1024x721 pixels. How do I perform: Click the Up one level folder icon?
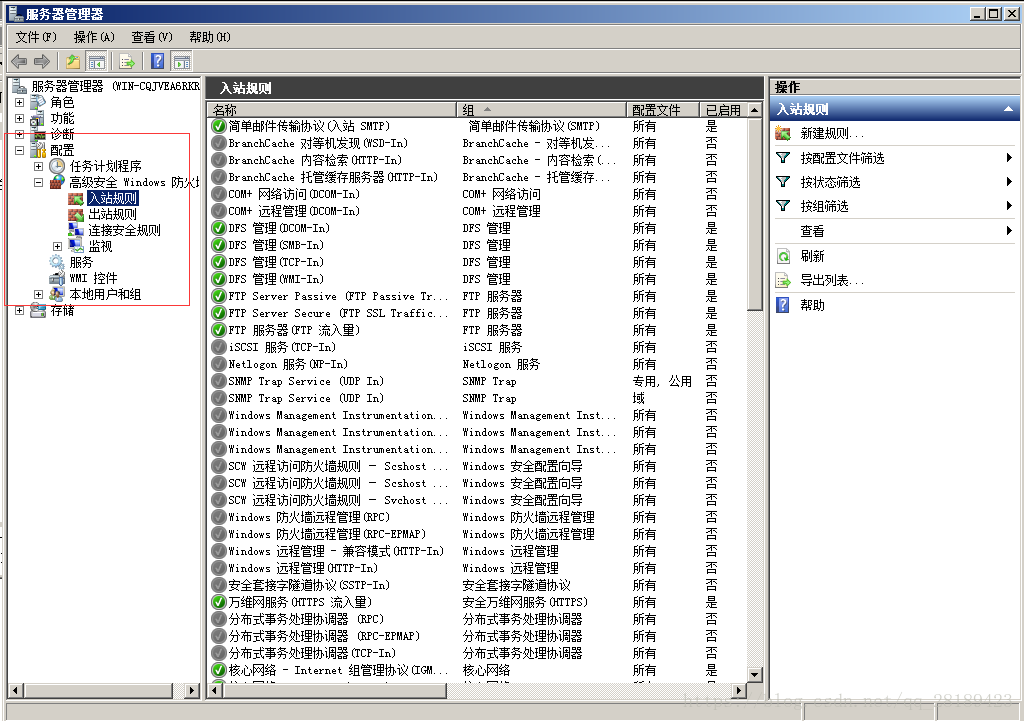(x=72, y=61)
